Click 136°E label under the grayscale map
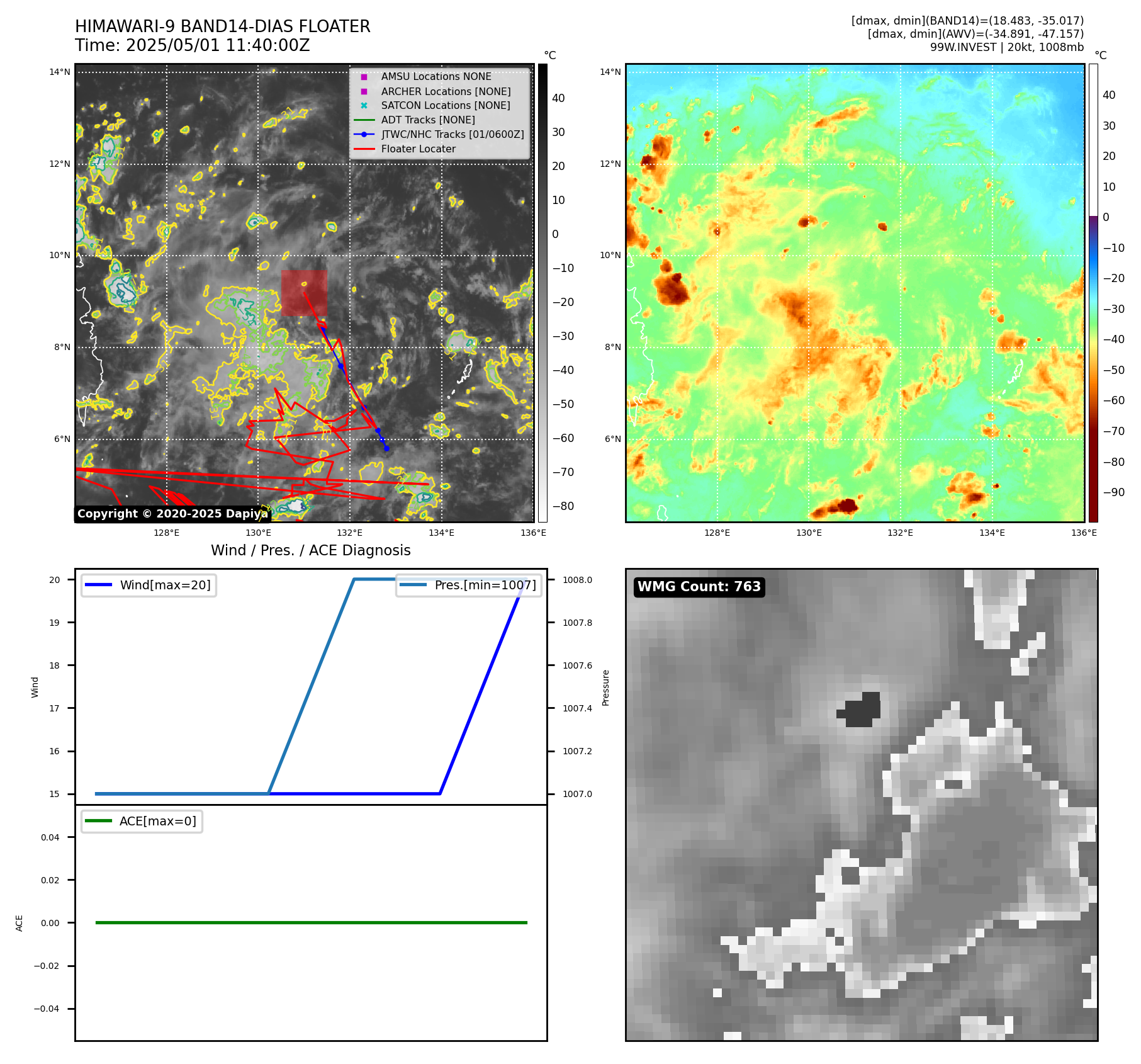The image size is (1141, 1064). 534,533
